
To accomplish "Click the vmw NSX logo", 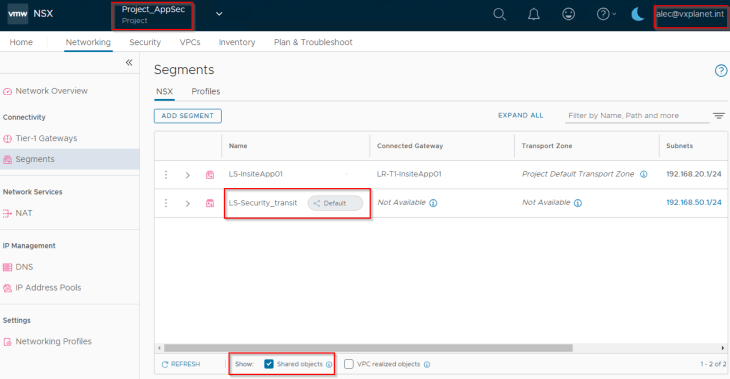I will pos(31,14).
